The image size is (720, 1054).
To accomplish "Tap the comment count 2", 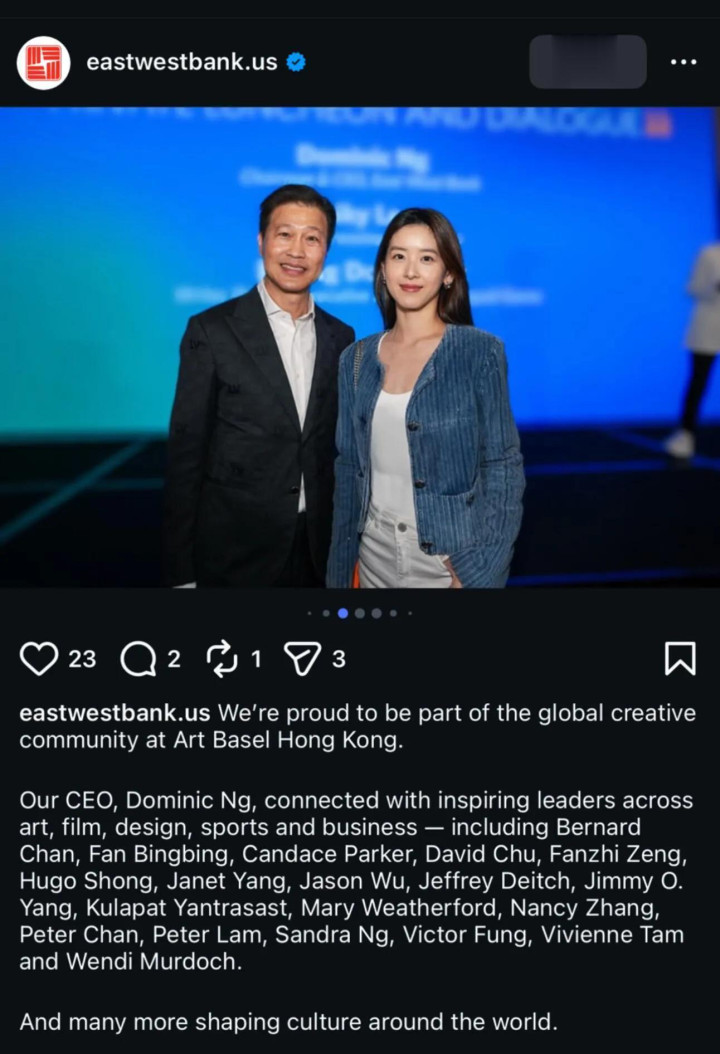I will point(174,659).
